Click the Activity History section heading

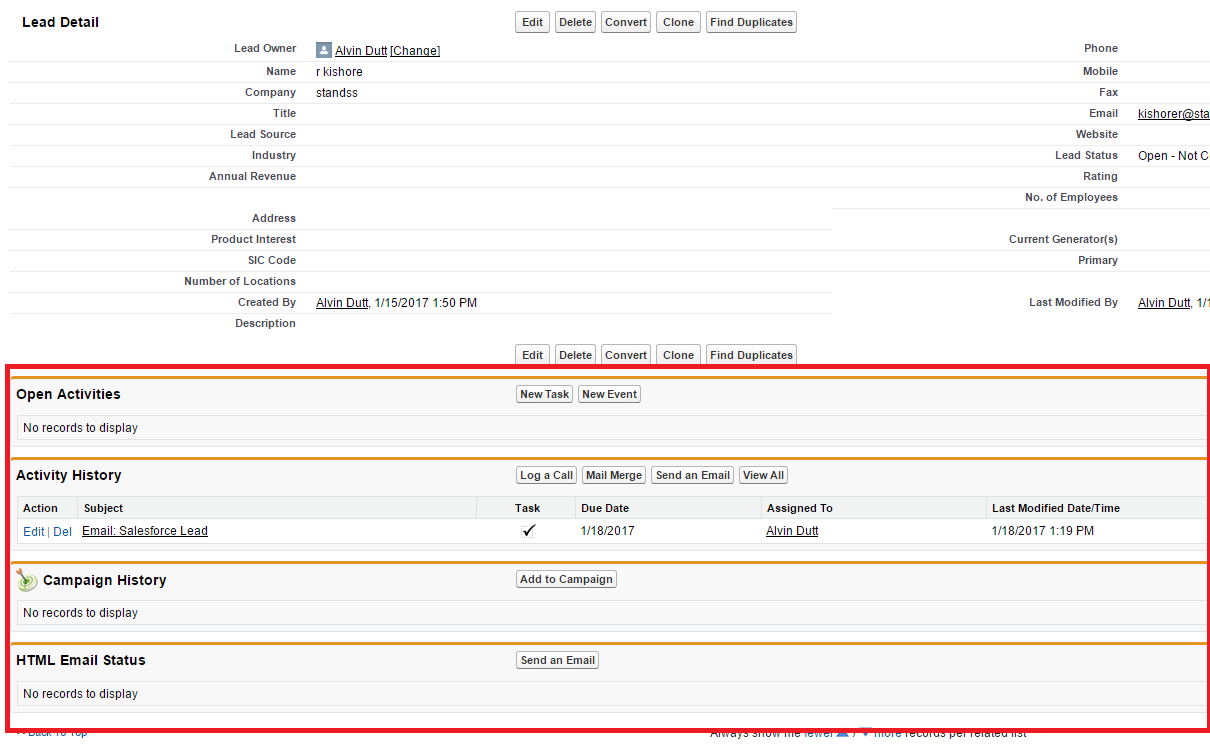[69, 475]
